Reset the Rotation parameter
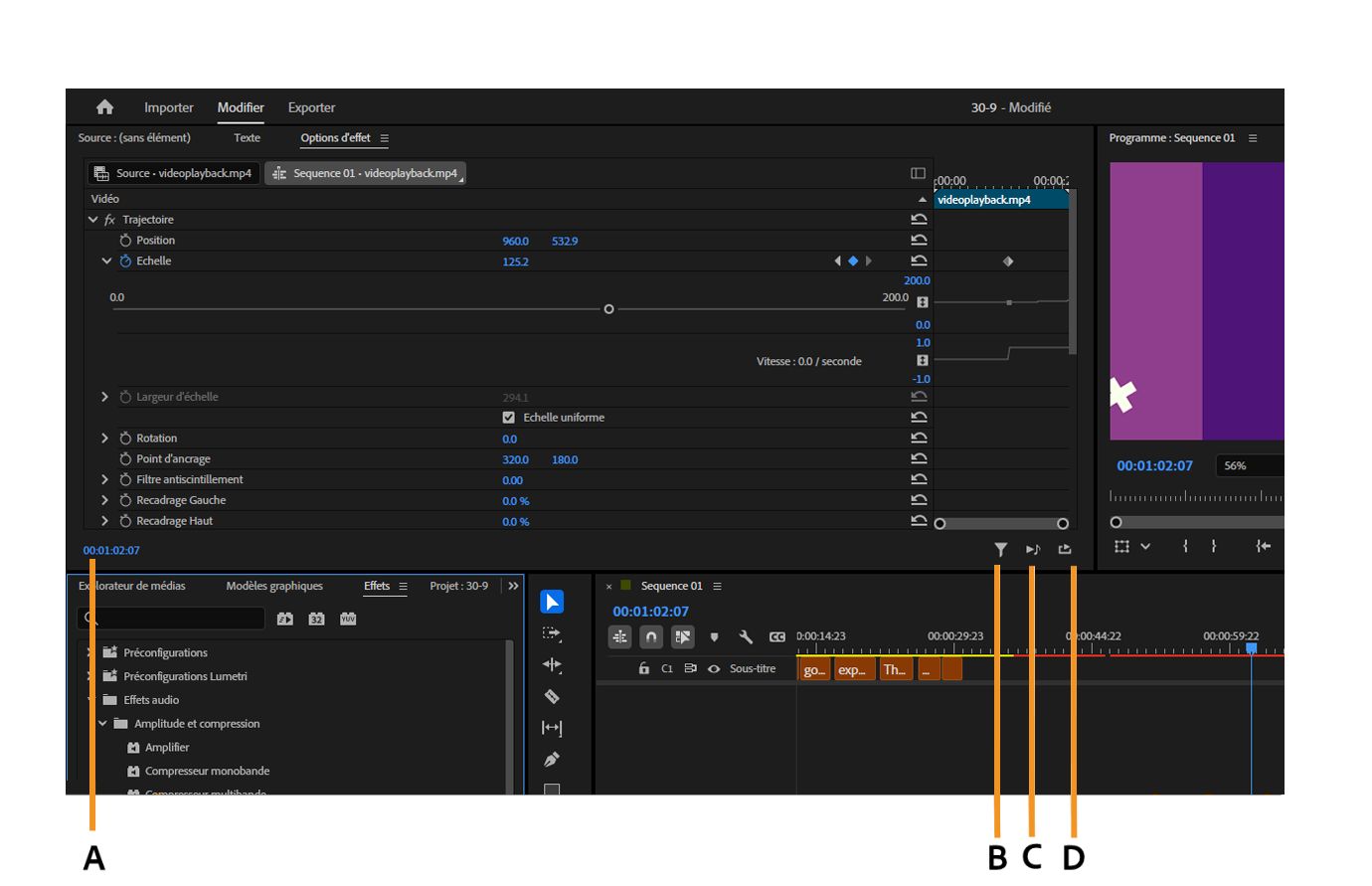The height and width of the screenshot is (886, 1372). tap(919, 439)
